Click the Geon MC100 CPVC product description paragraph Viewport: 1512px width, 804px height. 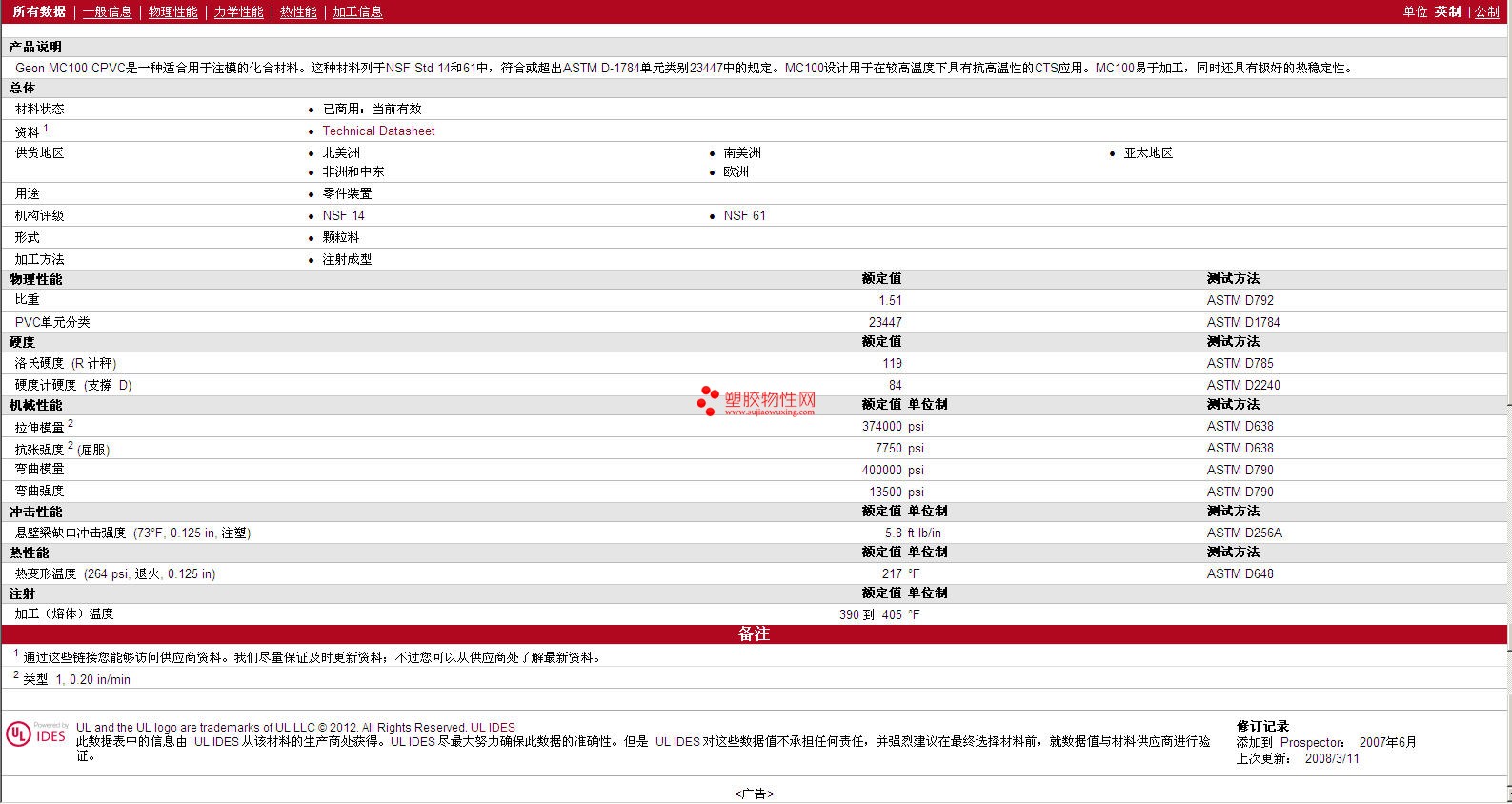point(684,68)
